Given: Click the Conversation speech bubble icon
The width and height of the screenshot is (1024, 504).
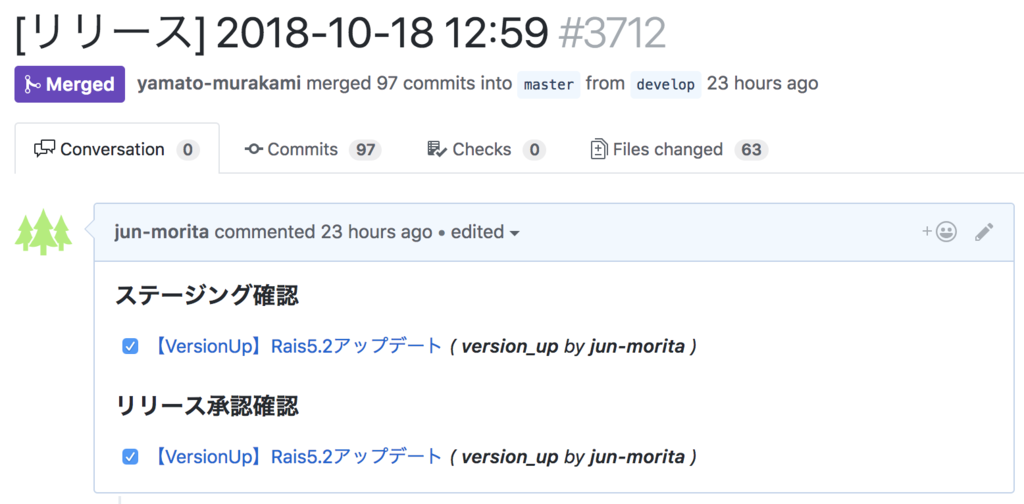Looking at the screenshot, I should [44, 149].
